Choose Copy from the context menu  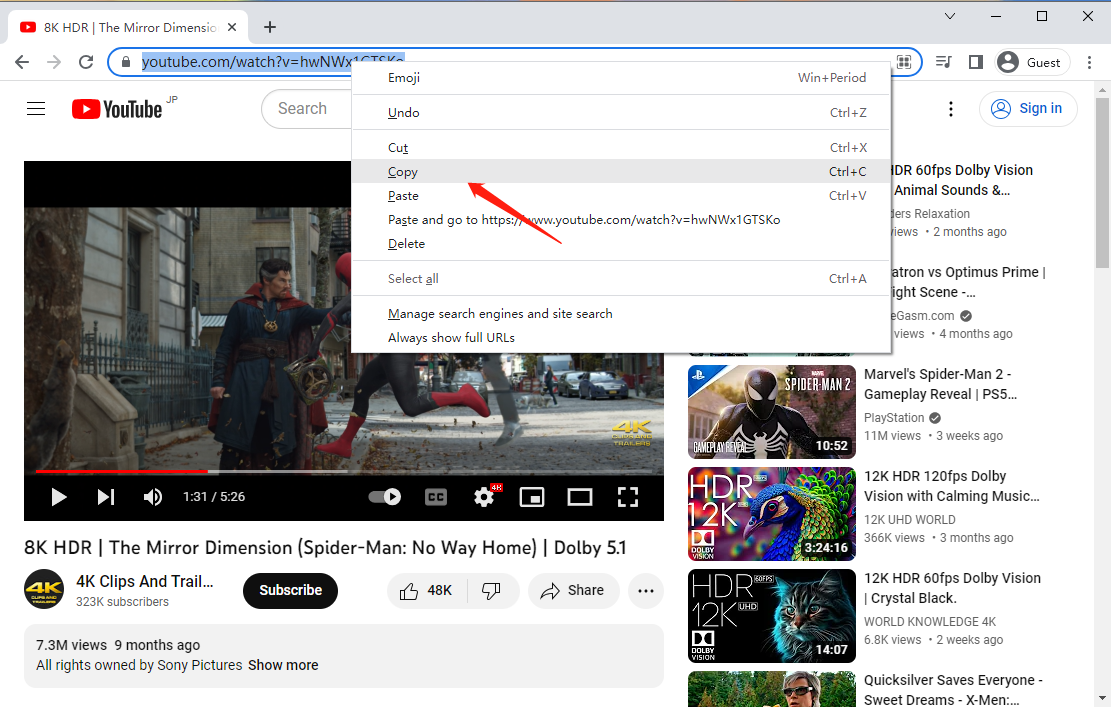621,171
